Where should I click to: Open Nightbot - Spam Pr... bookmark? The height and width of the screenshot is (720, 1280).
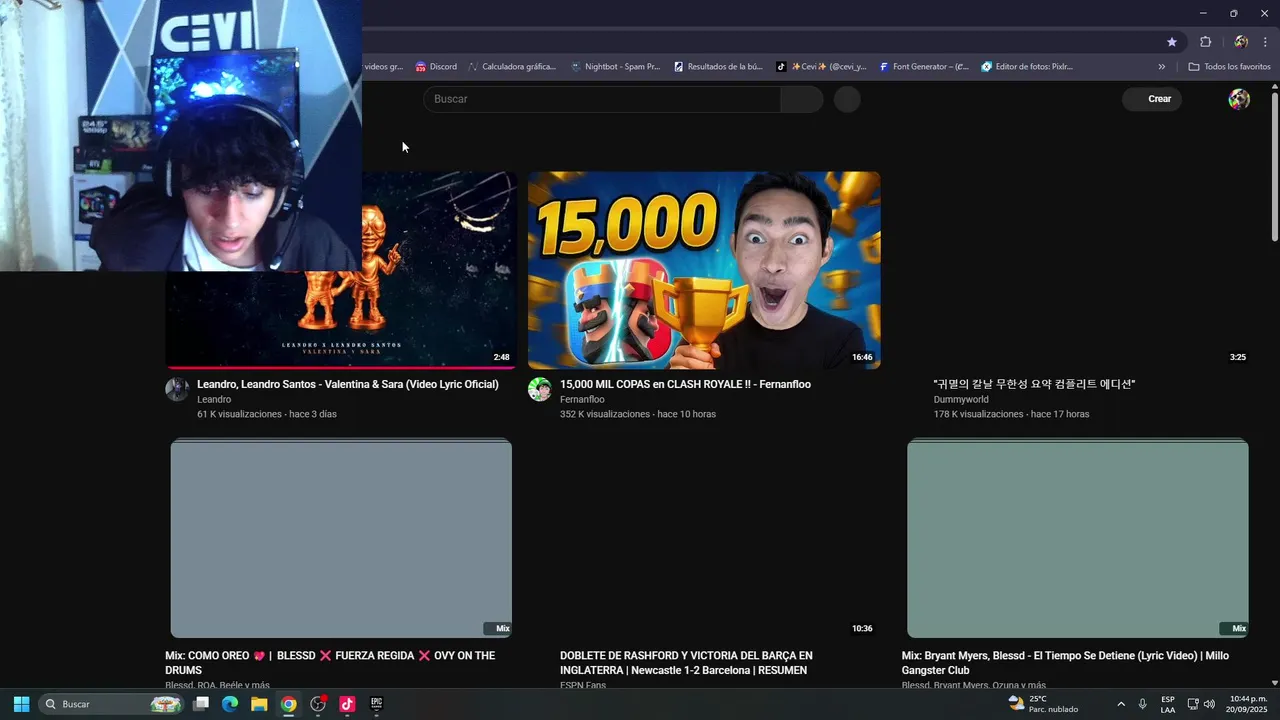[615, 67]
